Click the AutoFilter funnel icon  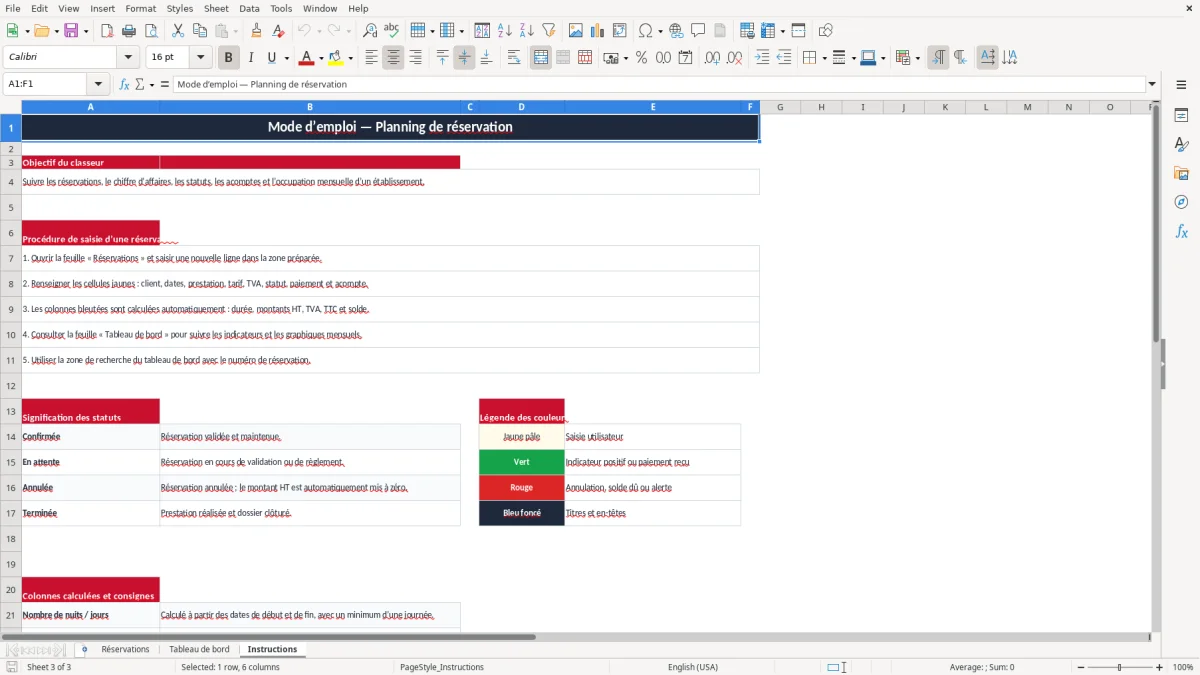pos(549,31)
